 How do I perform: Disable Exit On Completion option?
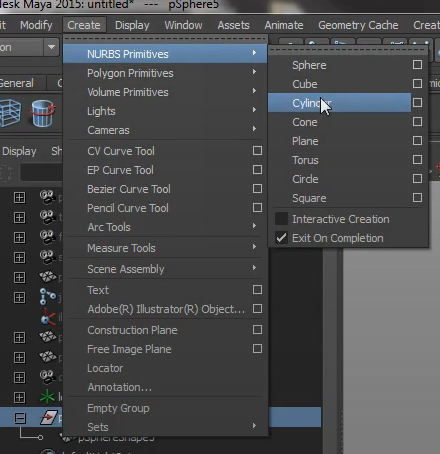[281, 238]
